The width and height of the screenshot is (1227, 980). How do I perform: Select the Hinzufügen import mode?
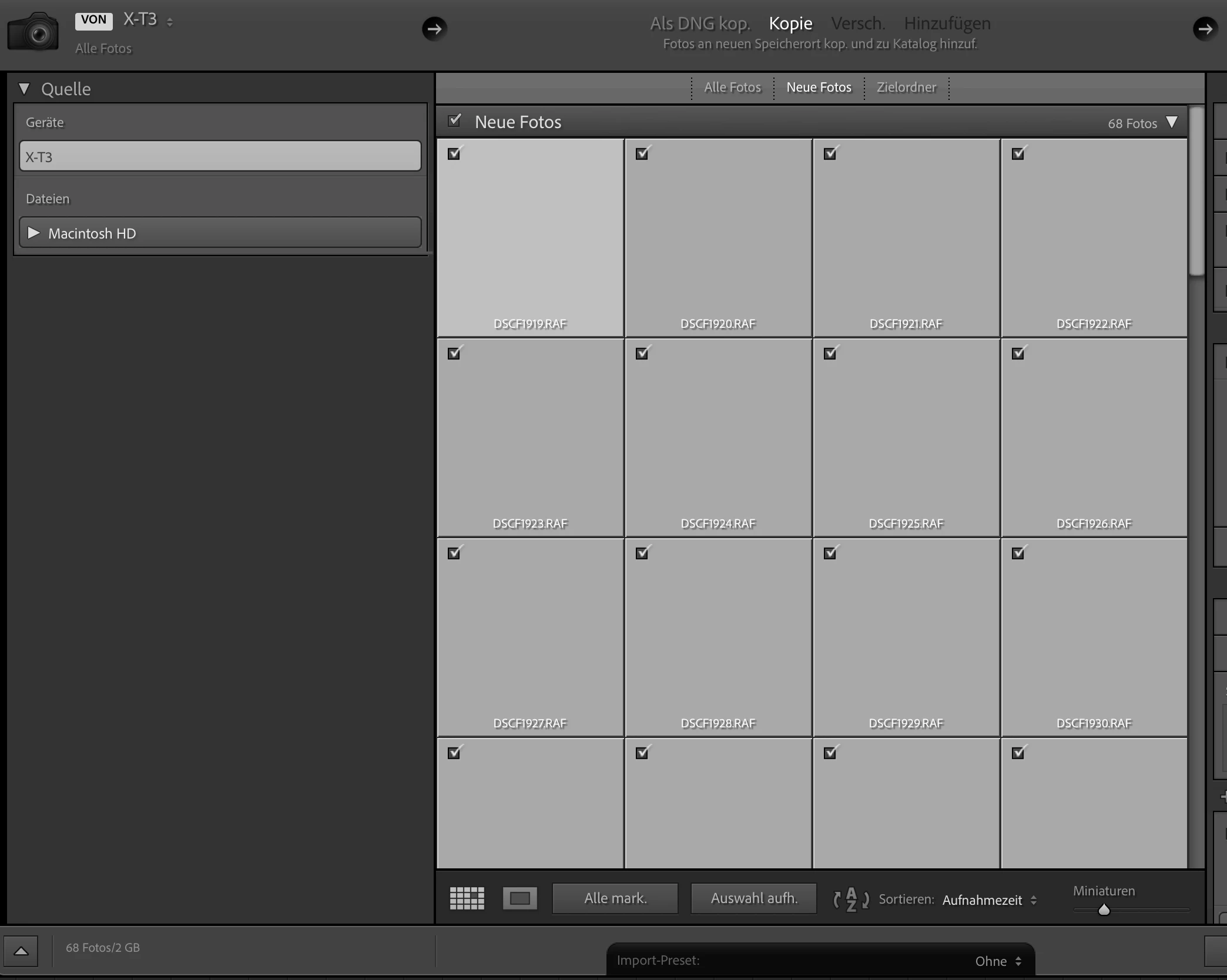(x=947, y=24)
